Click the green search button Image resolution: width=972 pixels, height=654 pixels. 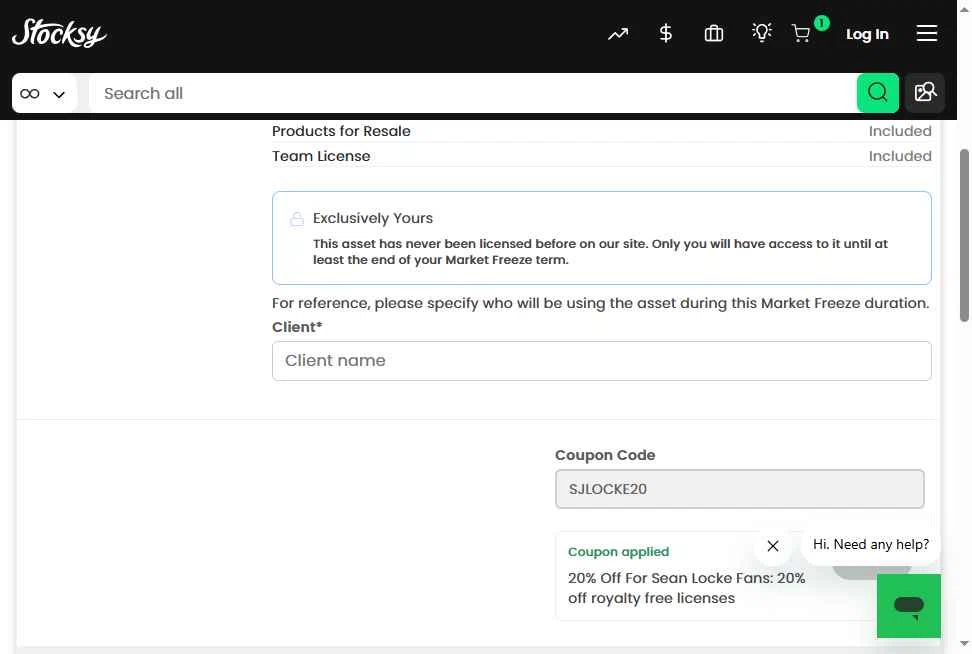click(x=878, y=93)
